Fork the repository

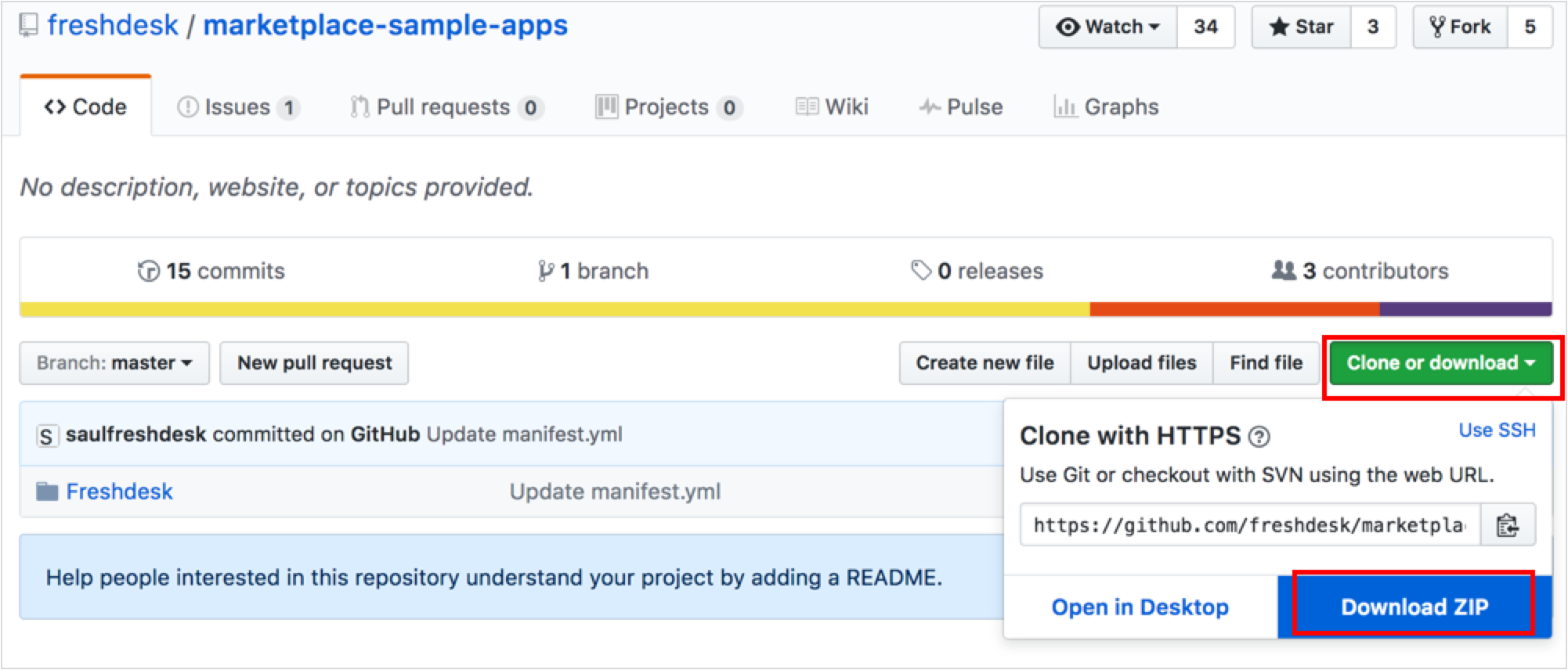[x=1461, y=27]
